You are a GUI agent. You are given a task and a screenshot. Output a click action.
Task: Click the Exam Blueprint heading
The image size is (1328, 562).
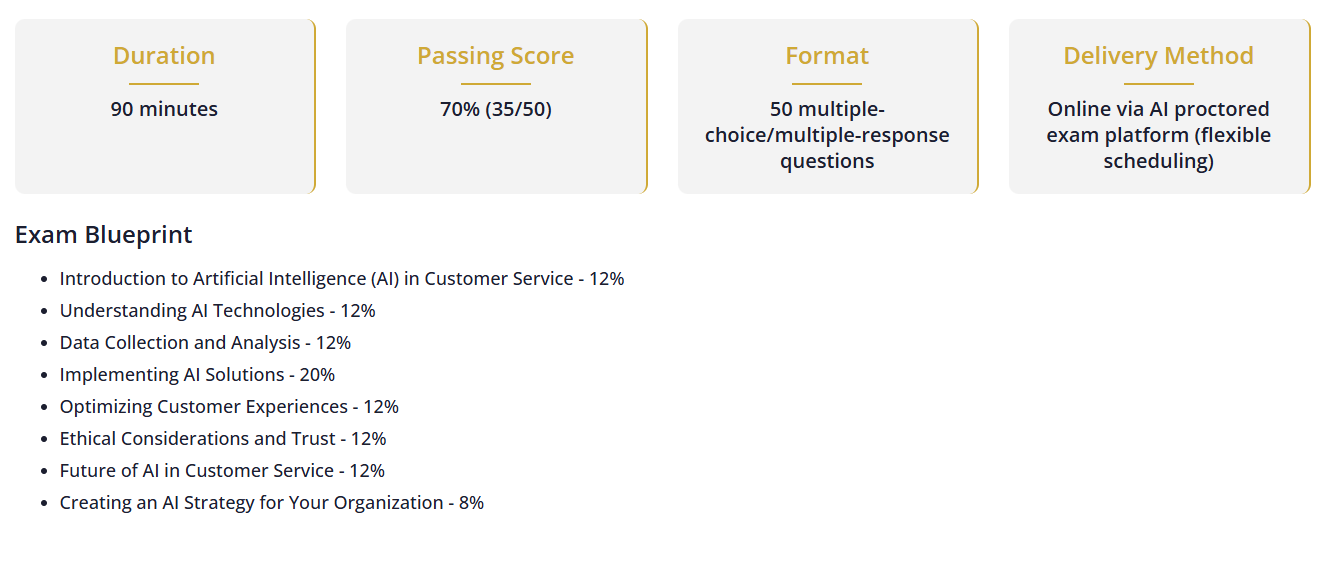[x=104, y=235]
